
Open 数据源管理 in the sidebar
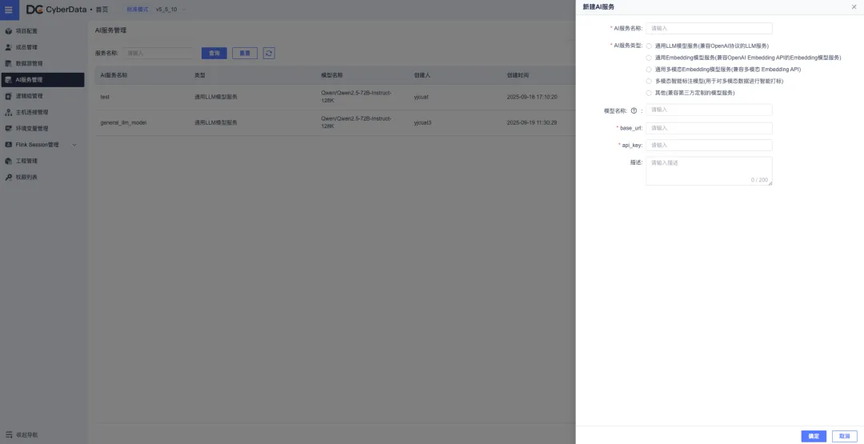tap(42, 63)
